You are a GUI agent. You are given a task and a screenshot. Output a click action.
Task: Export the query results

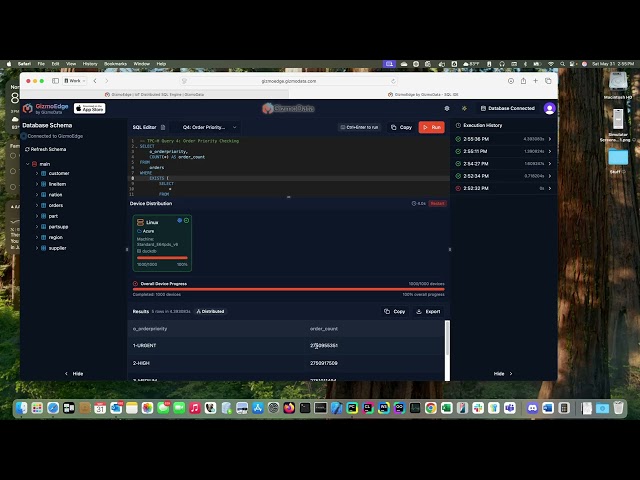coord(428,311)
